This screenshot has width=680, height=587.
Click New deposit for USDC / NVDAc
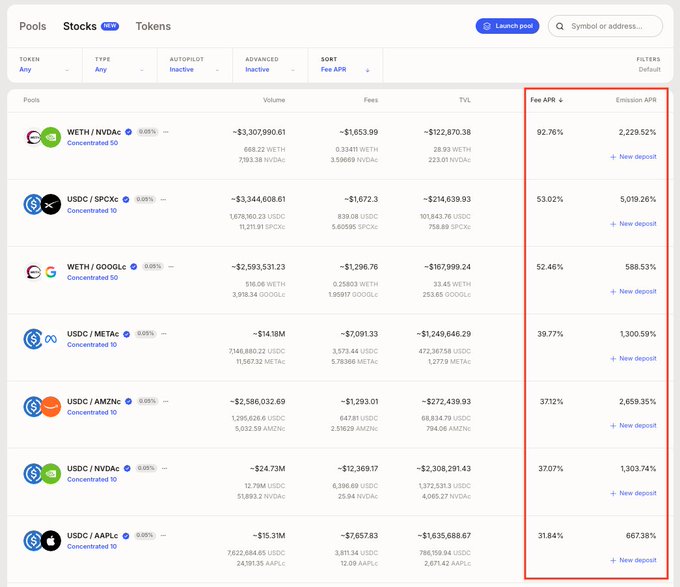tap(633, 493)
